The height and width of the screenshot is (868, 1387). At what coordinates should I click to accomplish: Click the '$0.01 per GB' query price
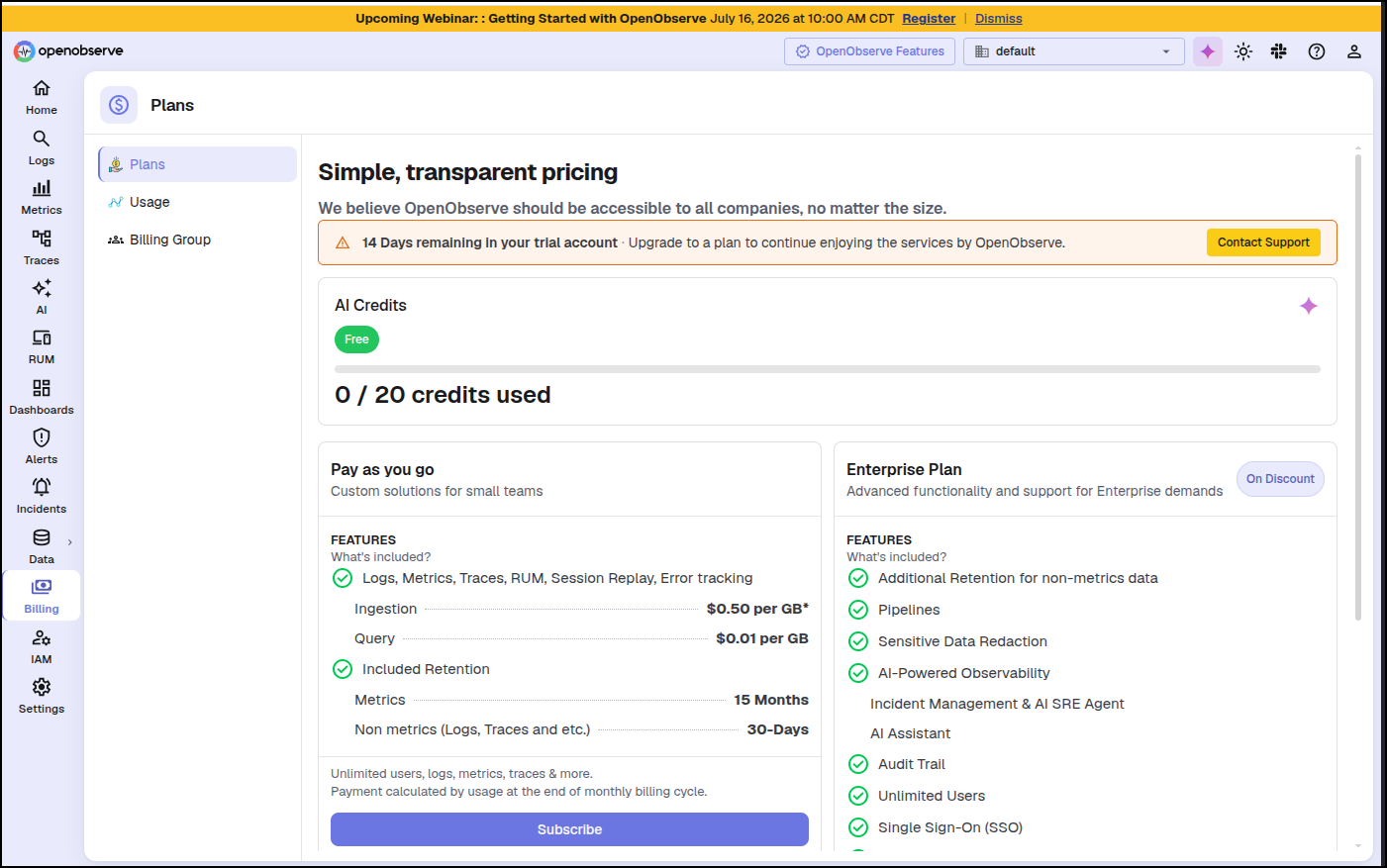(x=762, y=638)
